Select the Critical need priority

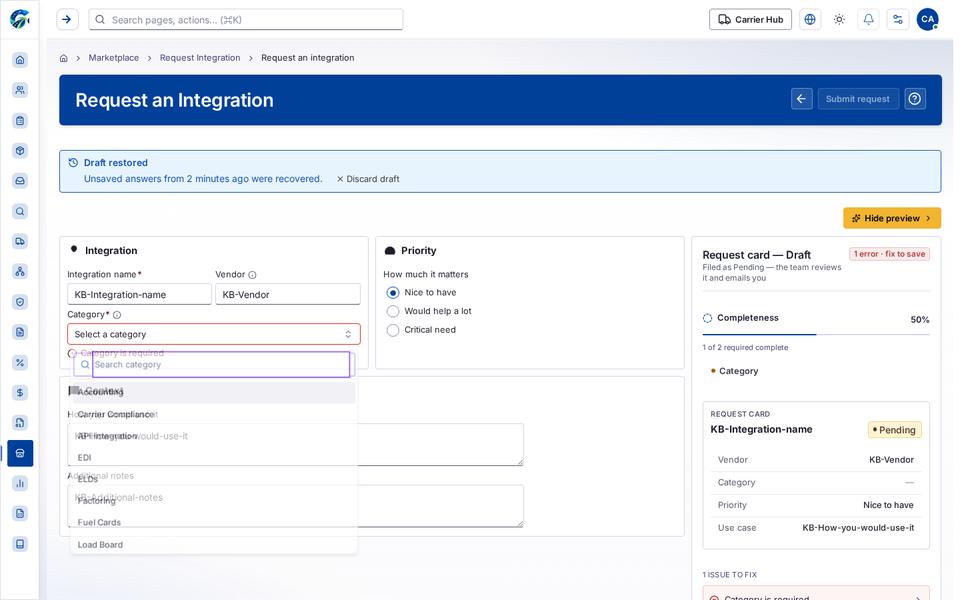coord(393,330)
